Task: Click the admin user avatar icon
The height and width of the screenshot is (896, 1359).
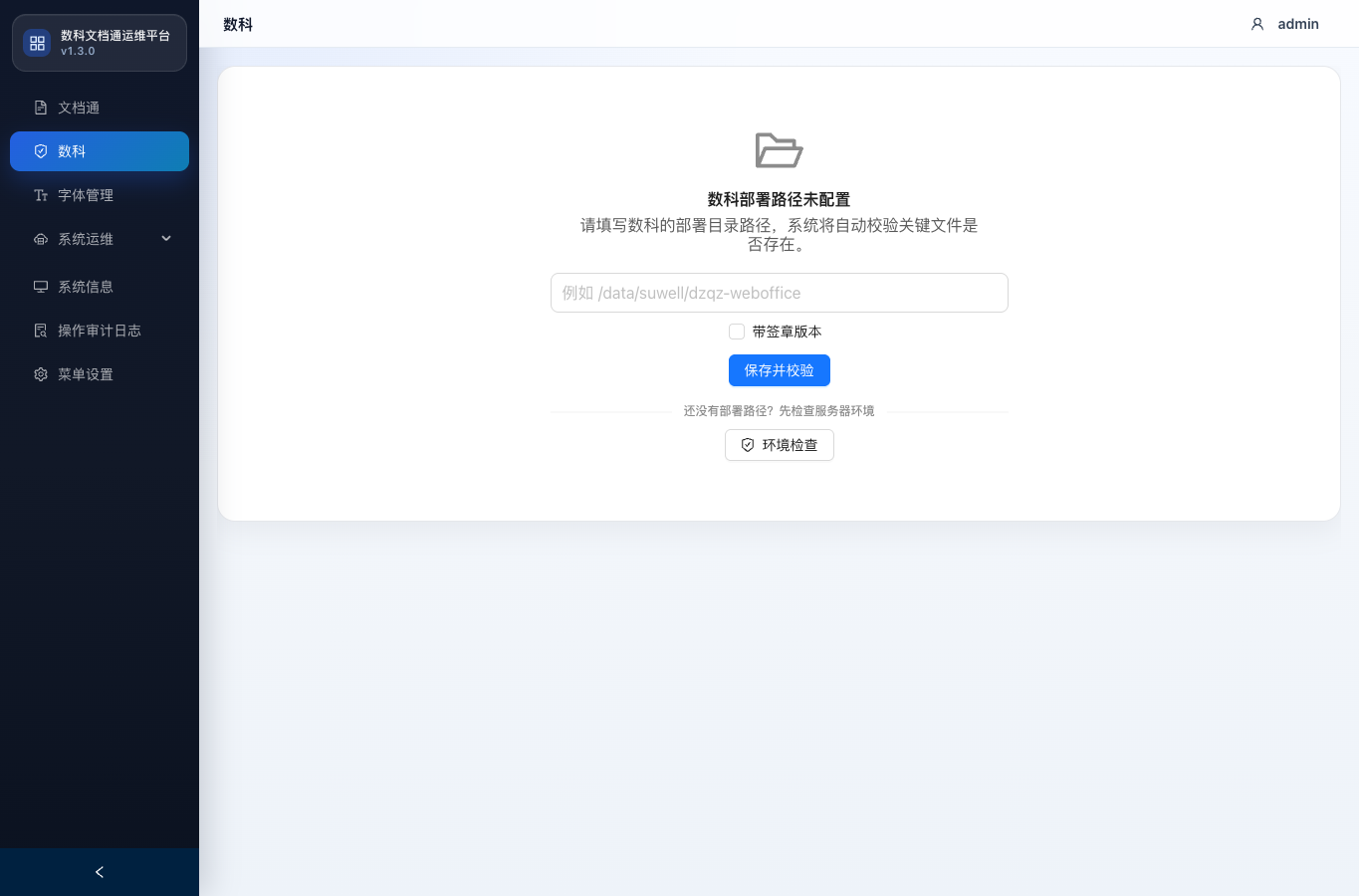Action: click(1257, 24)
